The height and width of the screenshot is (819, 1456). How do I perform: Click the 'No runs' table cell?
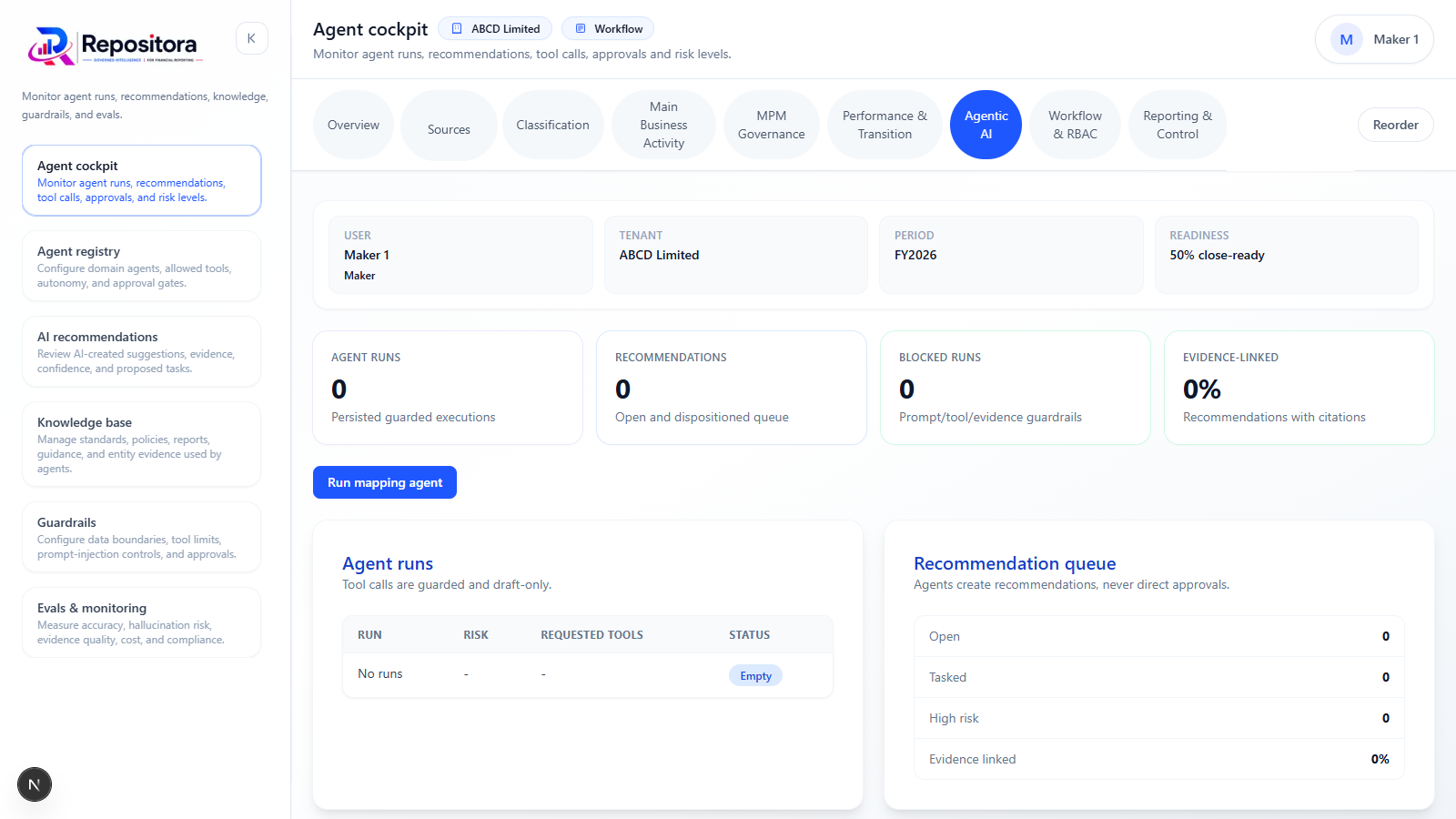pos(380,673)
